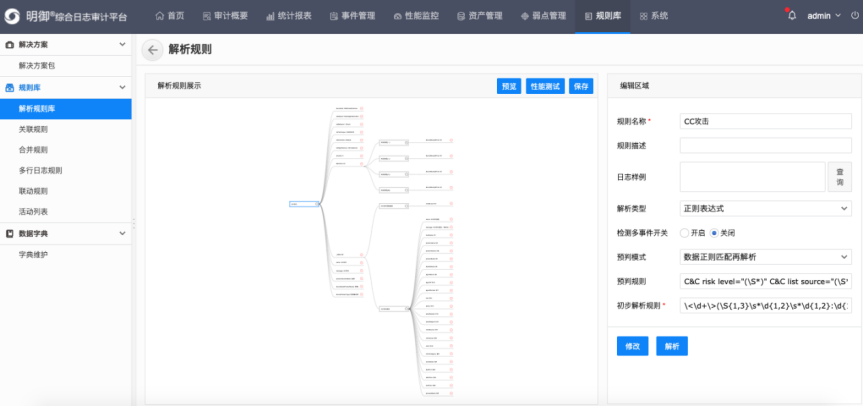Open the notification bell icon

[x=792, y=15]
